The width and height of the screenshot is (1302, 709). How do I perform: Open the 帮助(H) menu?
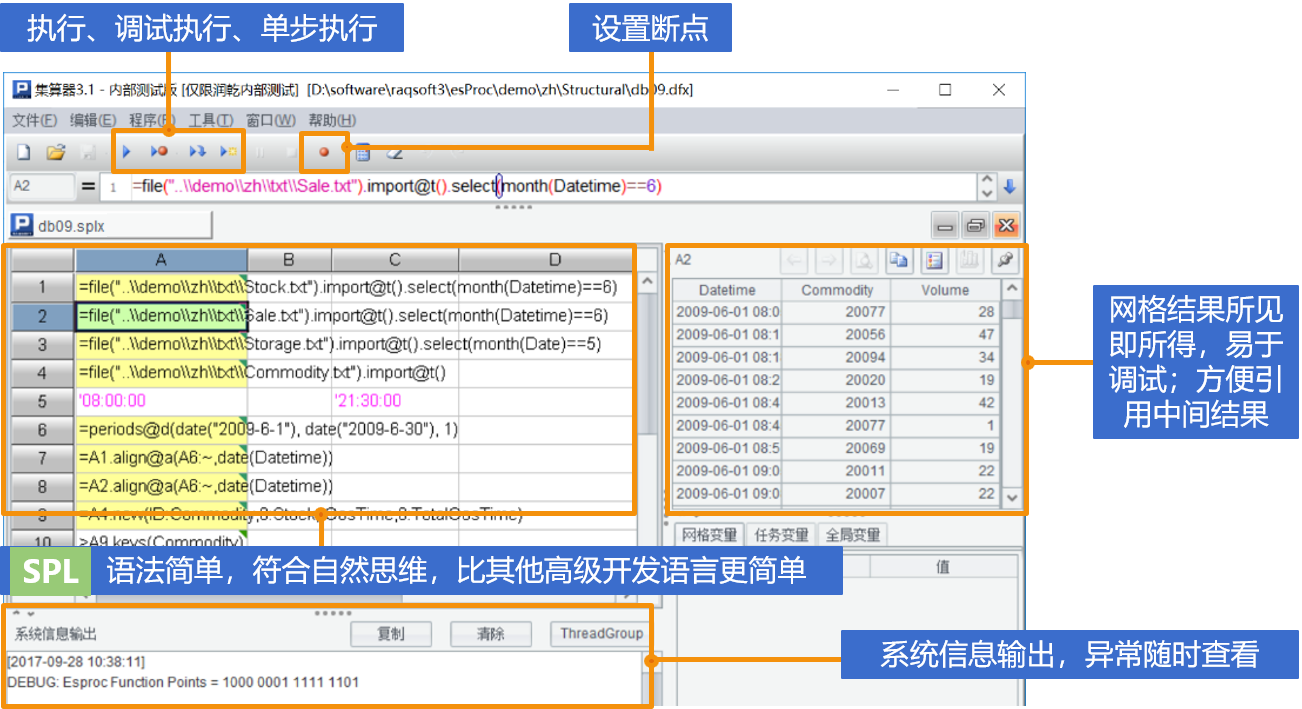pos(331,120)
